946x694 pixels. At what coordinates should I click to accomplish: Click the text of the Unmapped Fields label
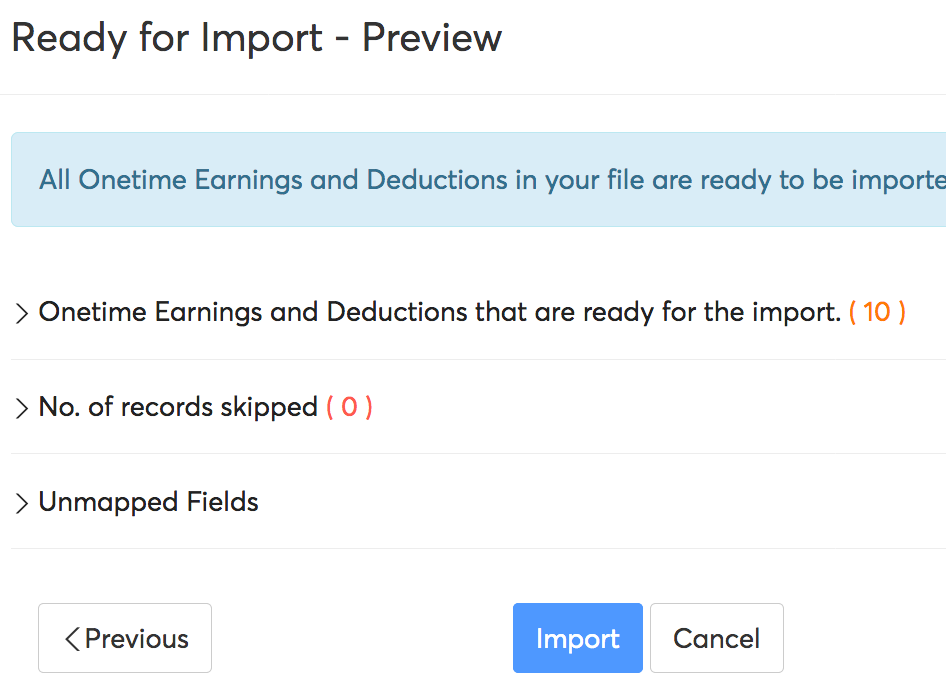coord(147,502)
